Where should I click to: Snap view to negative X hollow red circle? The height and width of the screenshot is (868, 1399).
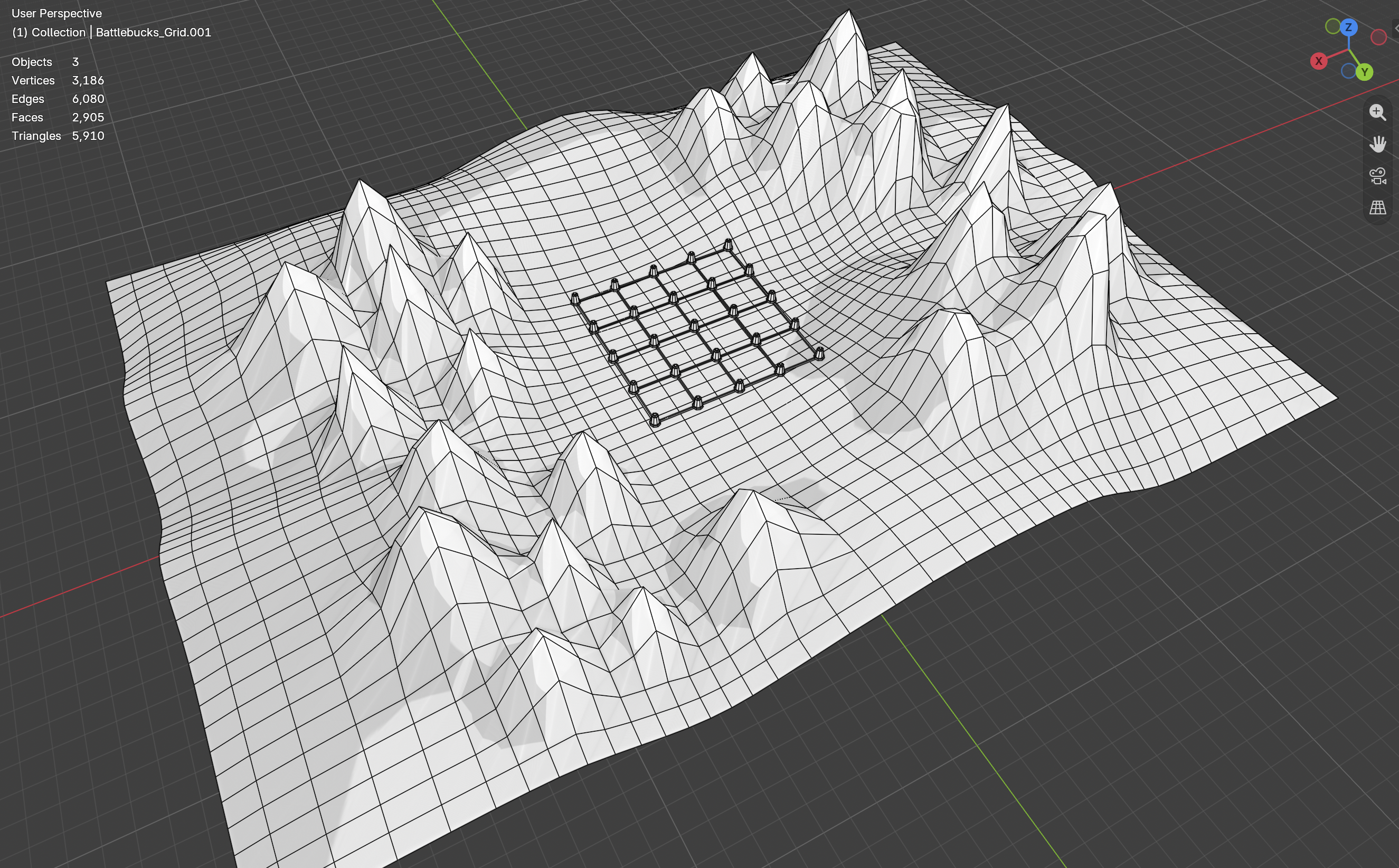[x=1378, y=37]
